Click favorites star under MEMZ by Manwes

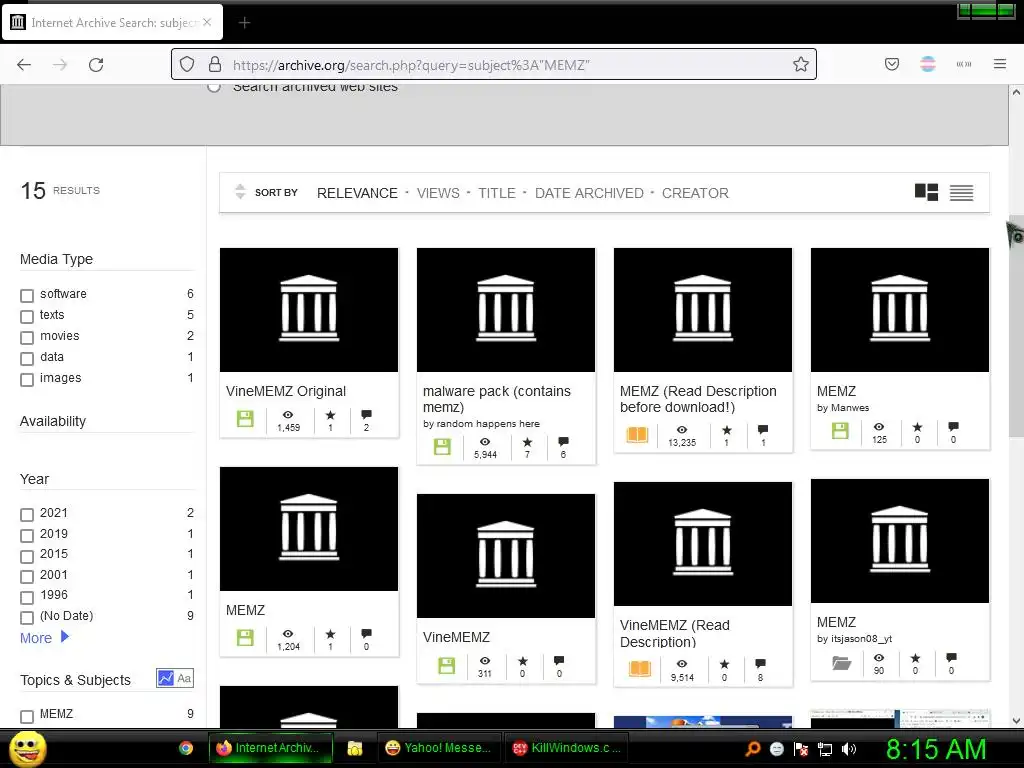917,427
